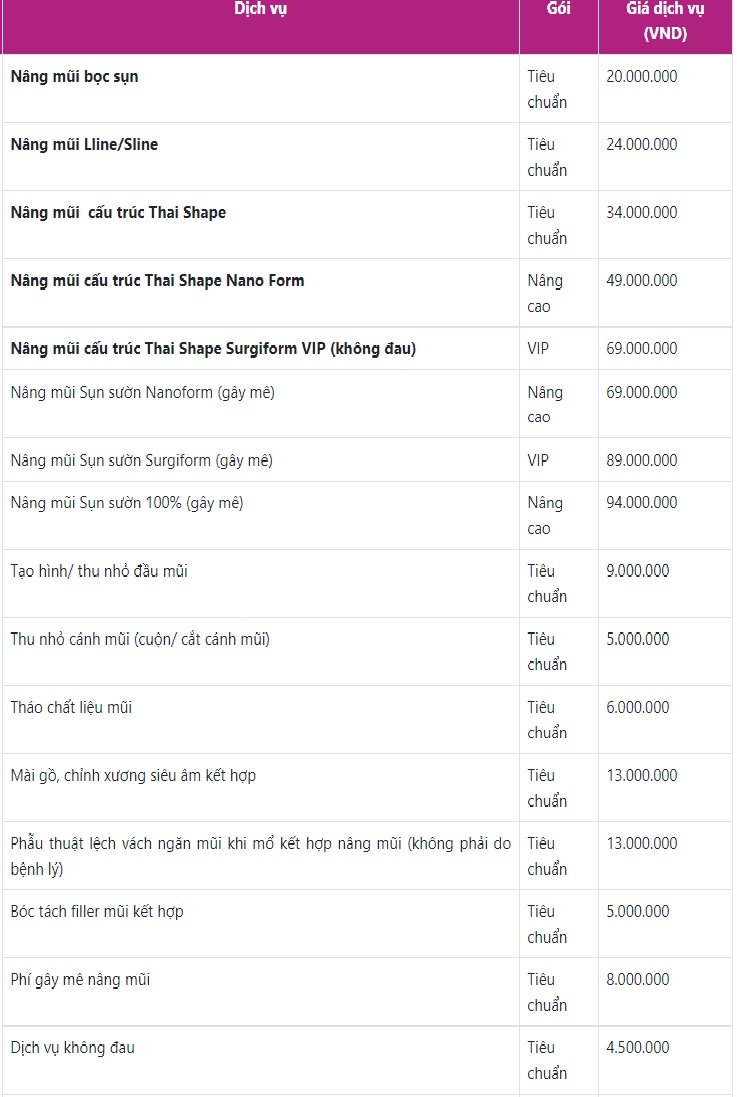Click Thu nhỏ cánh mũi service text
This screenshot has height=1097, width=737.
tap(140, 639)
